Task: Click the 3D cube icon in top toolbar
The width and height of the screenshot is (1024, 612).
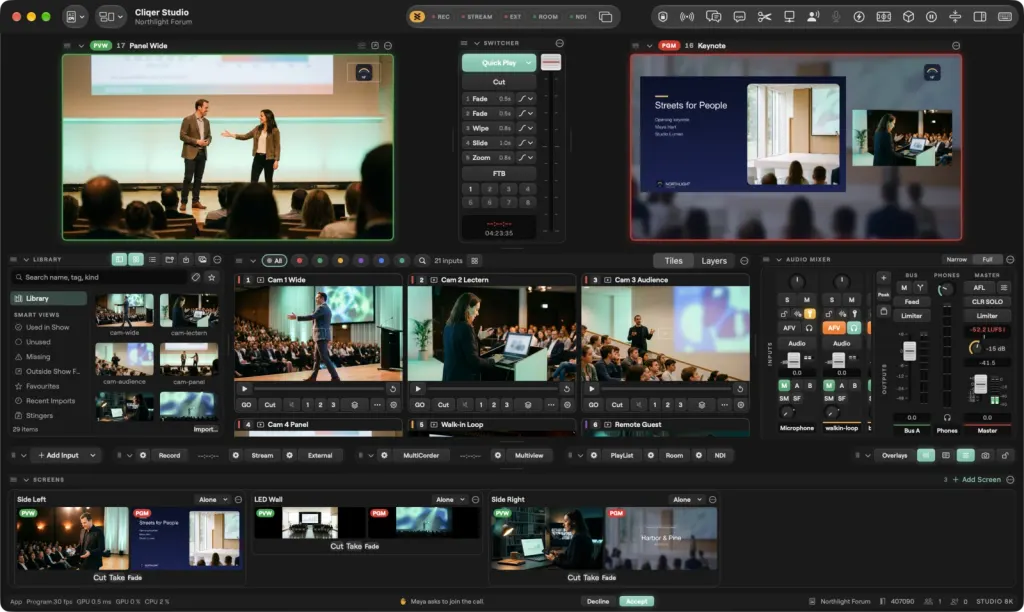Action: tap(908, 17)
